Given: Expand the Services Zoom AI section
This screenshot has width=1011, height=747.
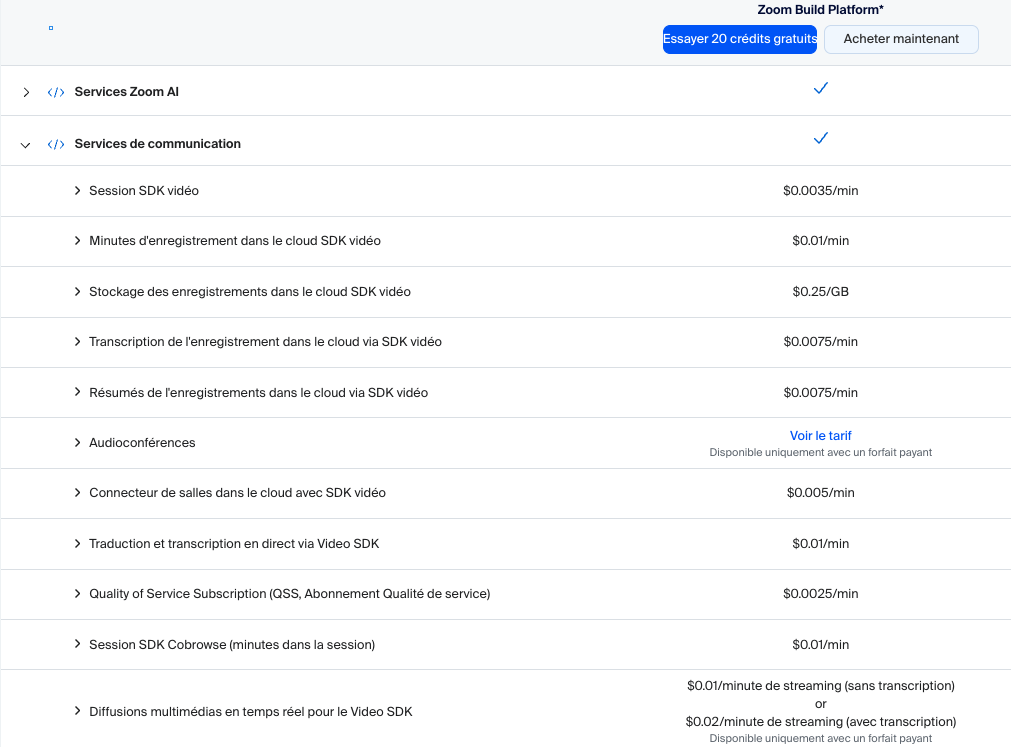Looking at the screenshot, I should [x=26, y=92].
